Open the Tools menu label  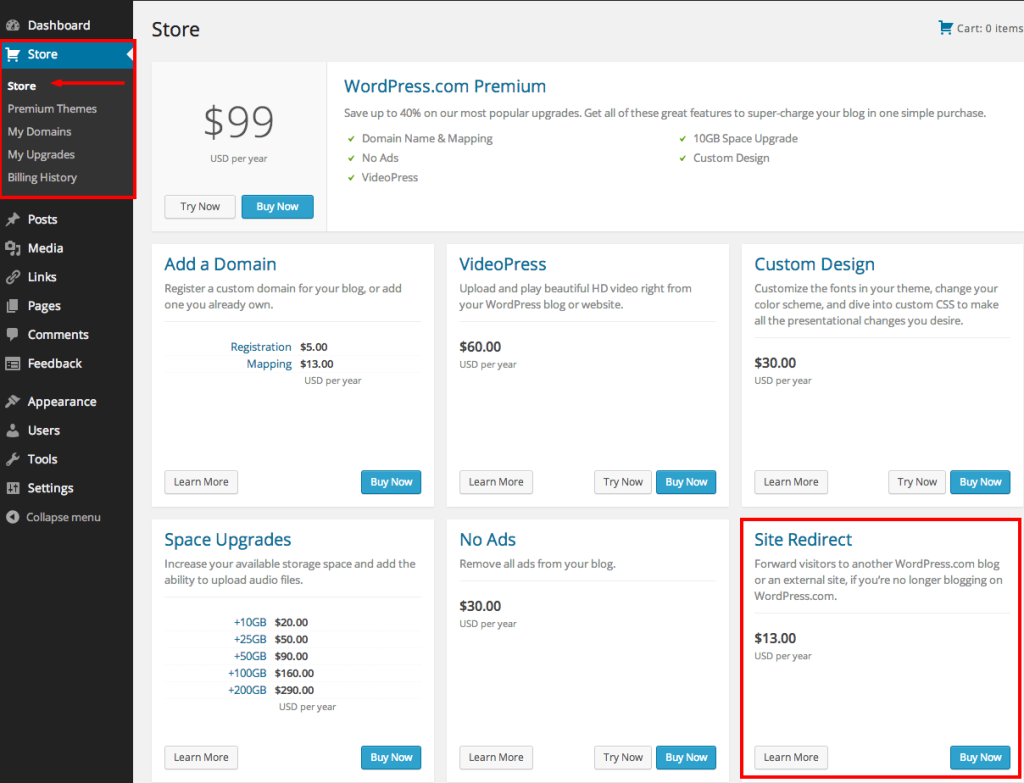[42, 459]
